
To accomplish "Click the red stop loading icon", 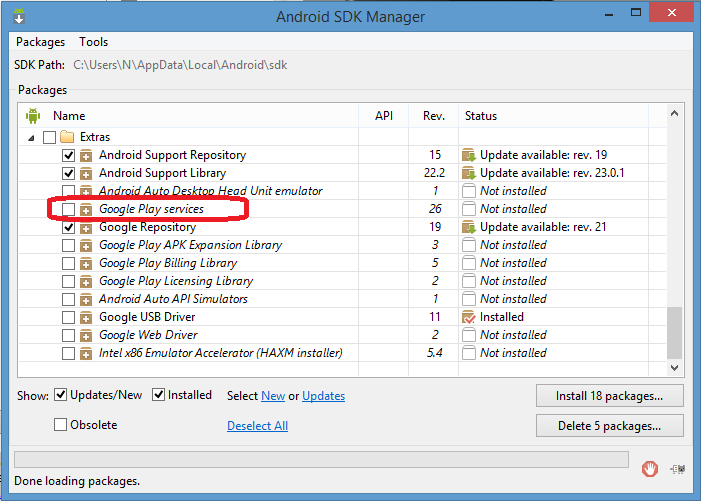I will pos(649,467).
